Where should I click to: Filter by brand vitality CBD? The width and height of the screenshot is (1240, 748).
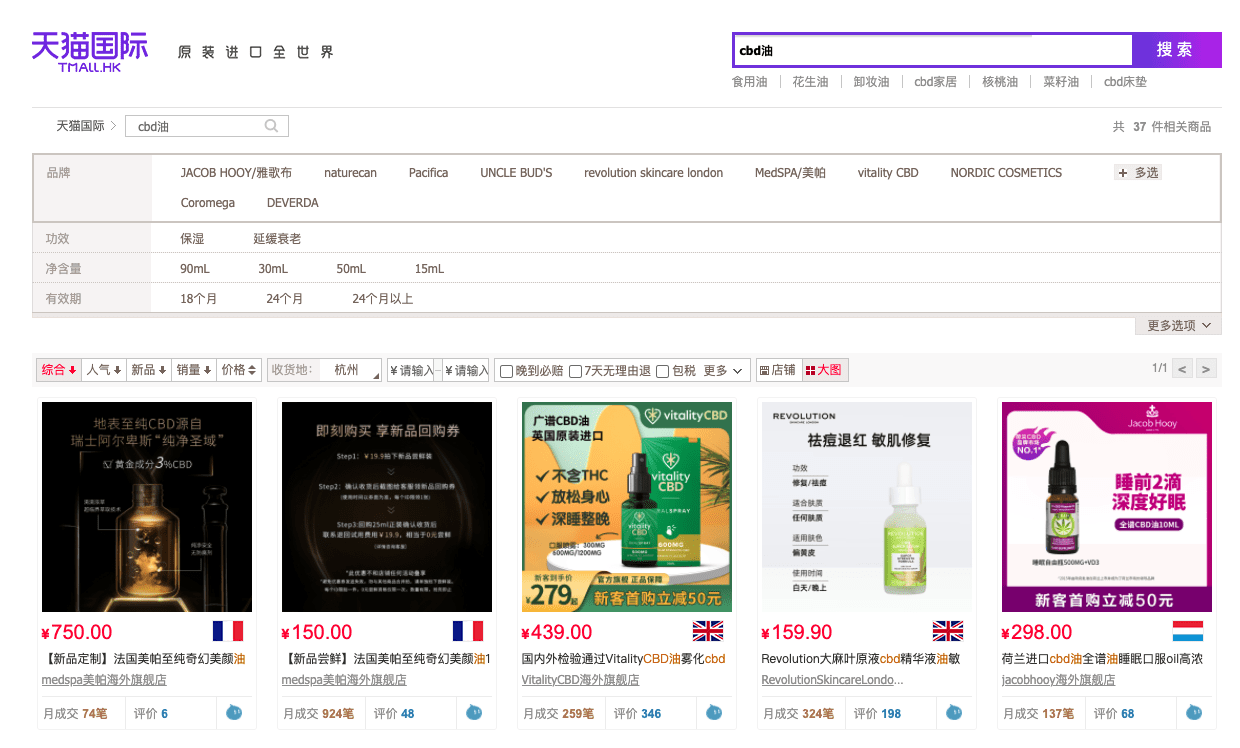pos(888,173)
